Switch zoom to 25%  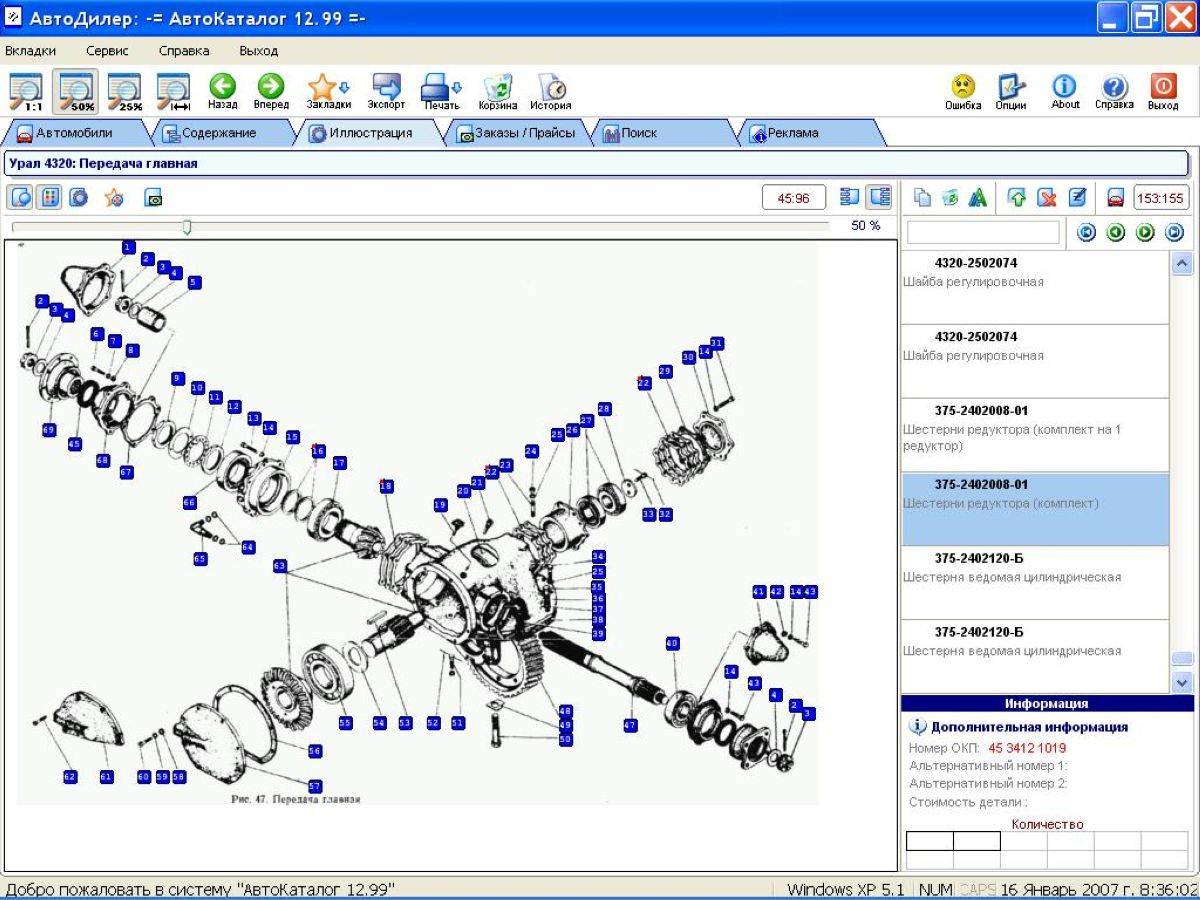coord(125,91)
